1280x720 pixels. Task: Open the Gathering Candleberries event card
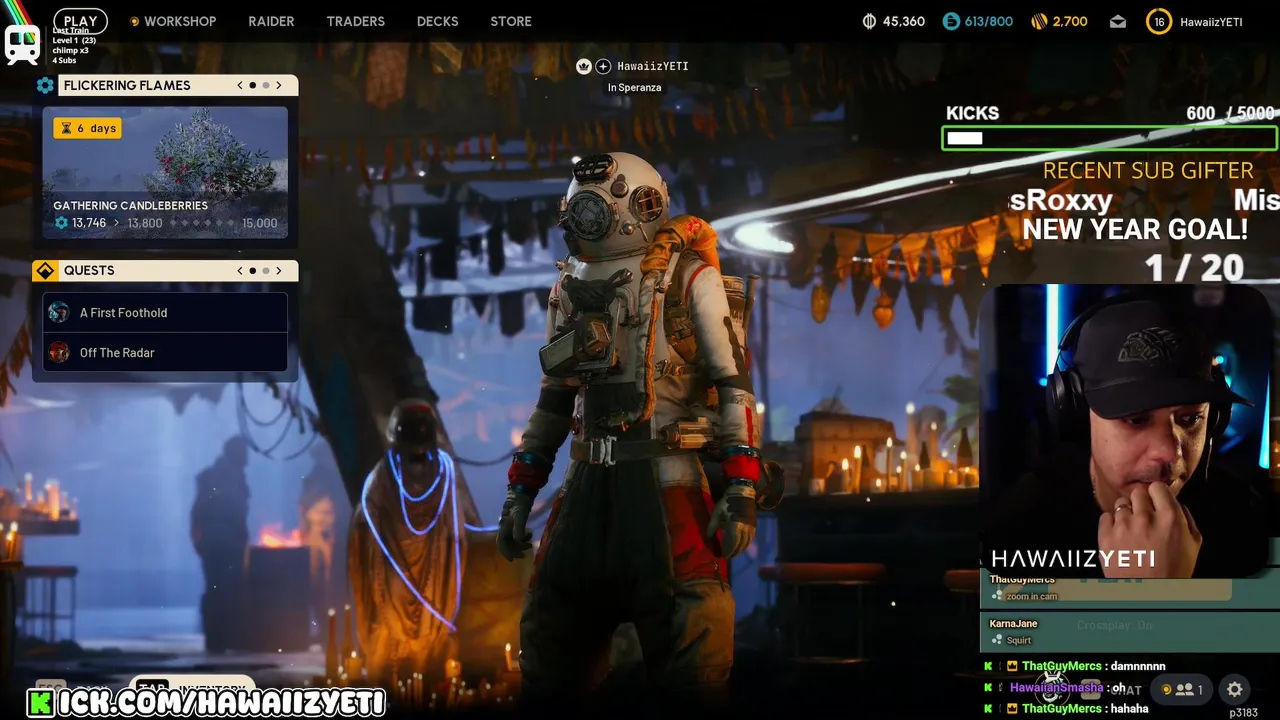(x=165, y=173)
